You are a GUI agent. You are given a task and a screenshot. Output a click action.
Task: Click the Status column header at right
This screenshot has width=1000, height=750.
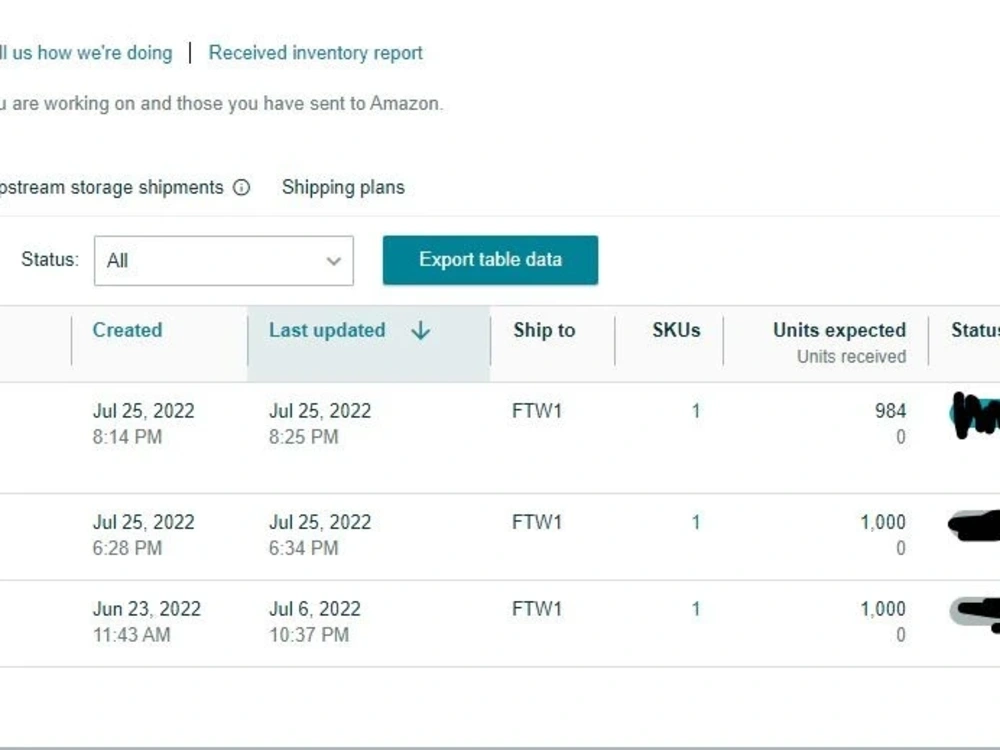[974, 330]
